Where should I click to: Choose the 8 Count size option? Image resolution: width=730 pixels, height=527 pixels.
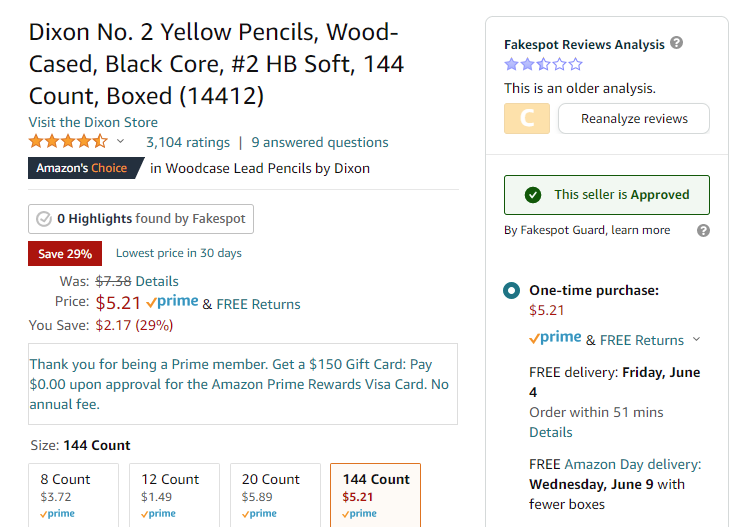[x=74, y=495]
